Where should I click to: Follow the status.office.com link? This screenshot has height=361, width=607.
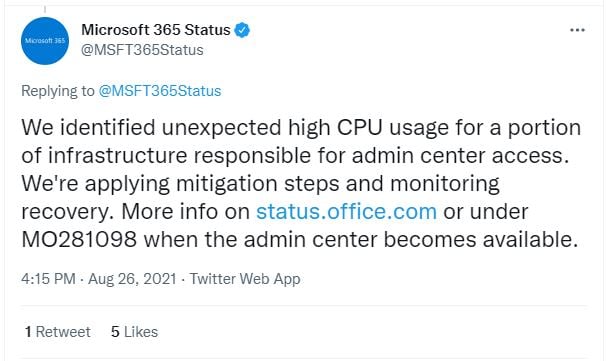coord(346,212)
